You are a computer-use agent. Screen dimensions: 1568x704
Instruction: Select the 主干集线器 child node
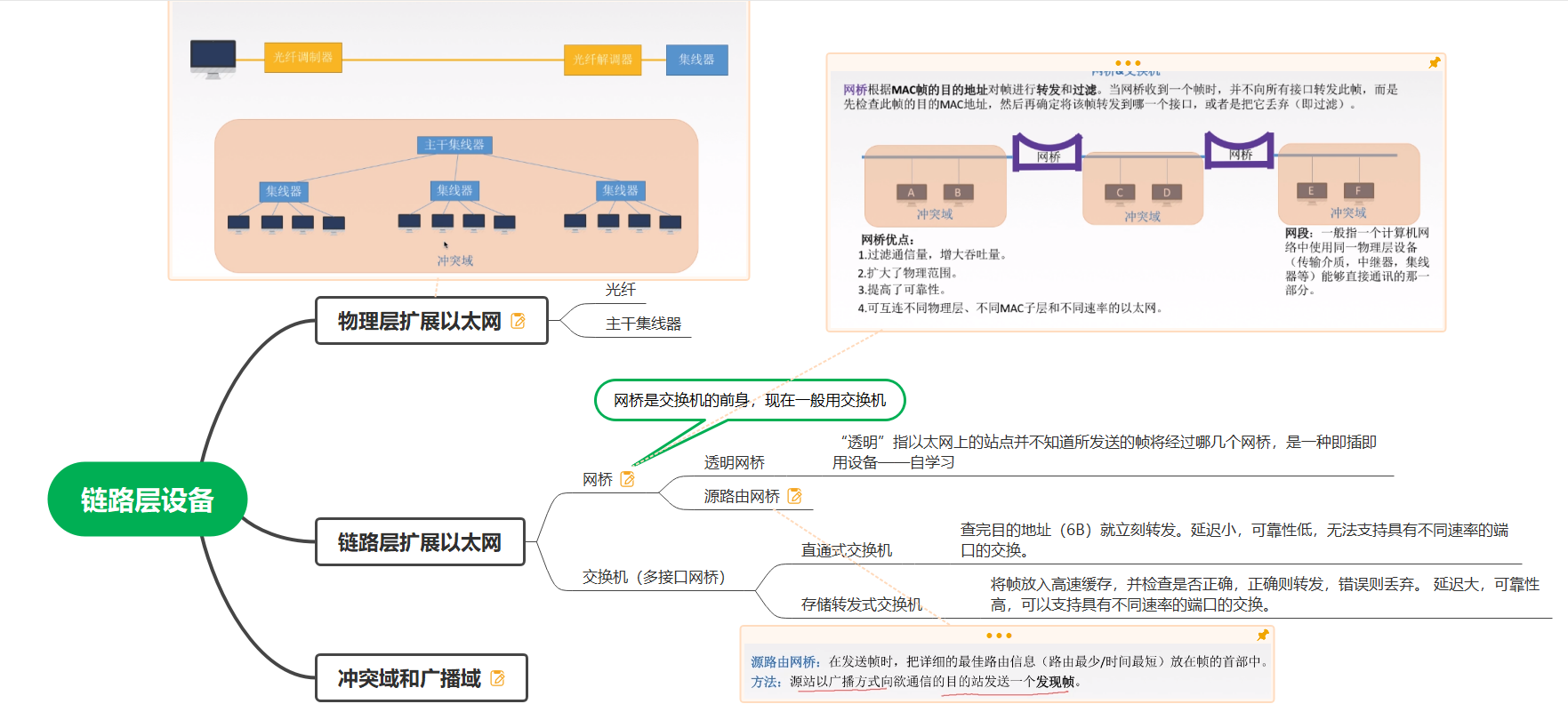[x=643, y=324]
